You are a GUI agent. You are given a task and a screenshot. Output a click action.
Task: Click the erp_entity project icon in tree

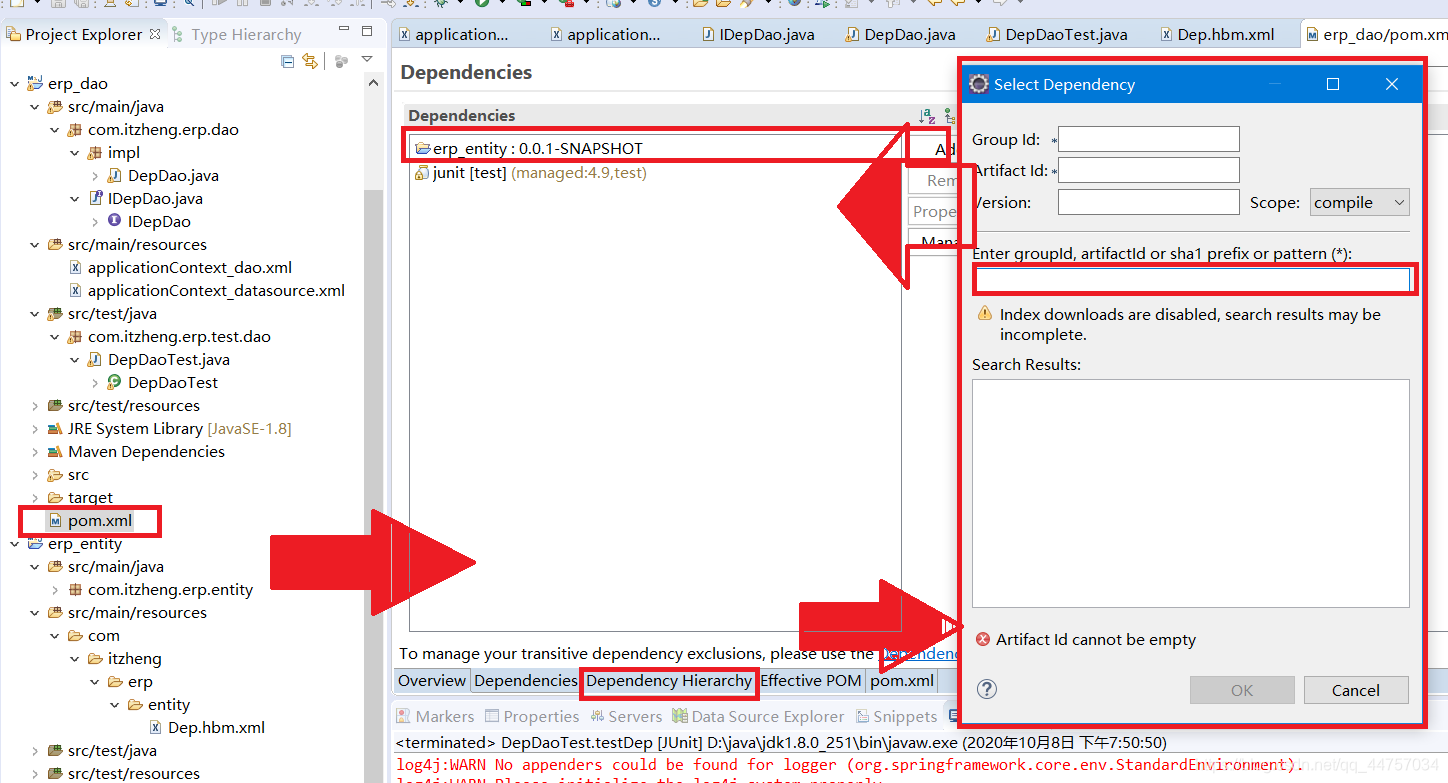[35, 544]
